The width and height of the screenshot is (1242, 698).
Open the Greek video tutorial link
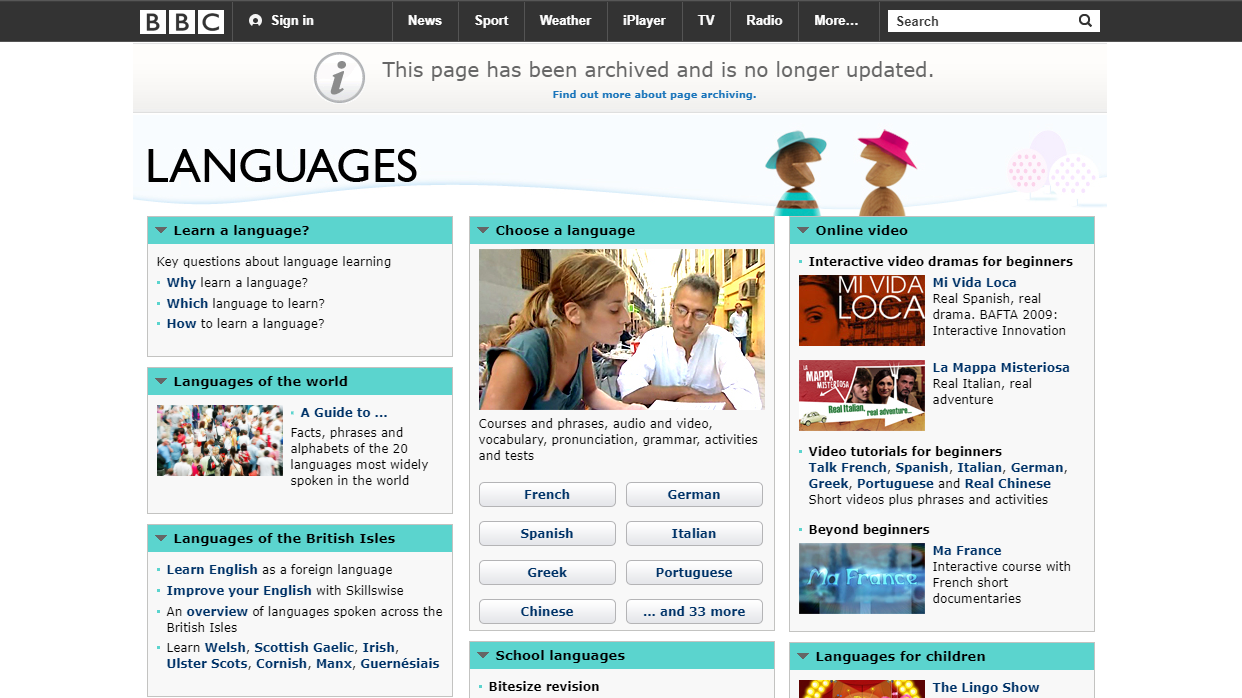(x=828, y=484)
